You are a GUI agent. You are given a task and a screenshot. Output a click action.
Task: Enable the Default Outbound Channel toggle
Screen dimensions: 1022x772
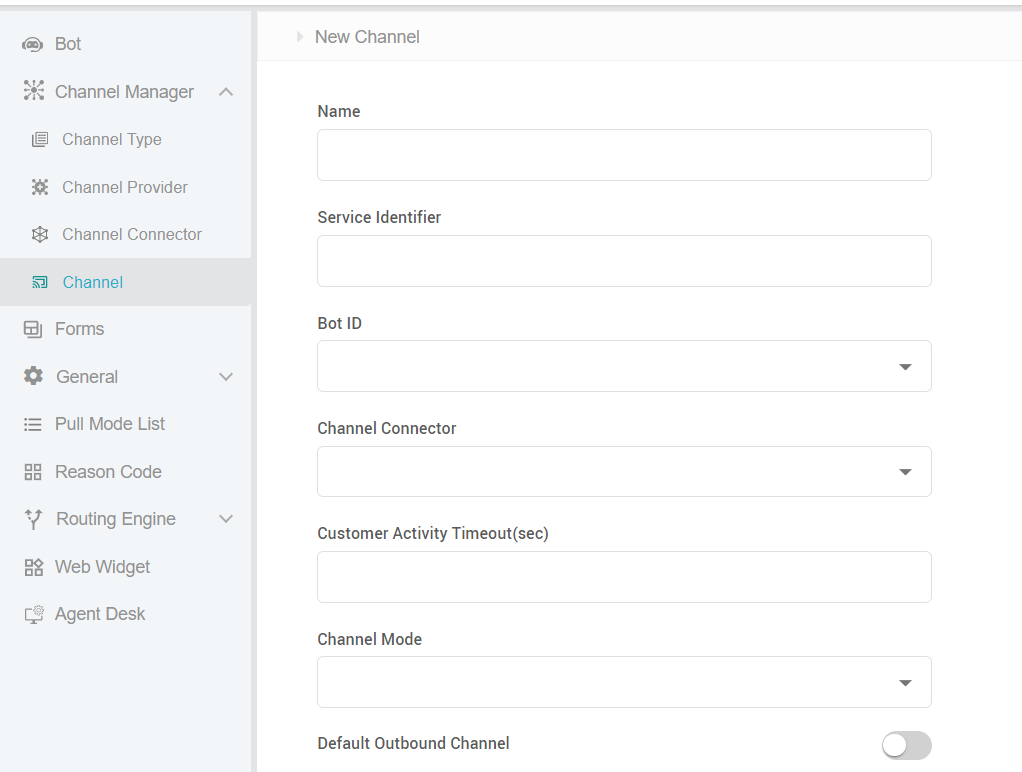coord(906,745)
